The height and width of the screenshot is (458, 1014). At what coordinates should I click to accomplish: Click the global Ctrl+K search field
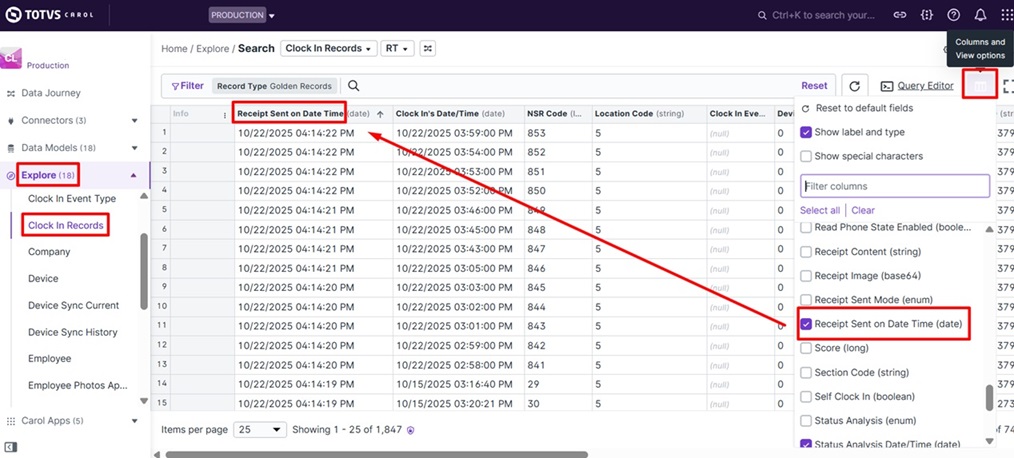816,15
